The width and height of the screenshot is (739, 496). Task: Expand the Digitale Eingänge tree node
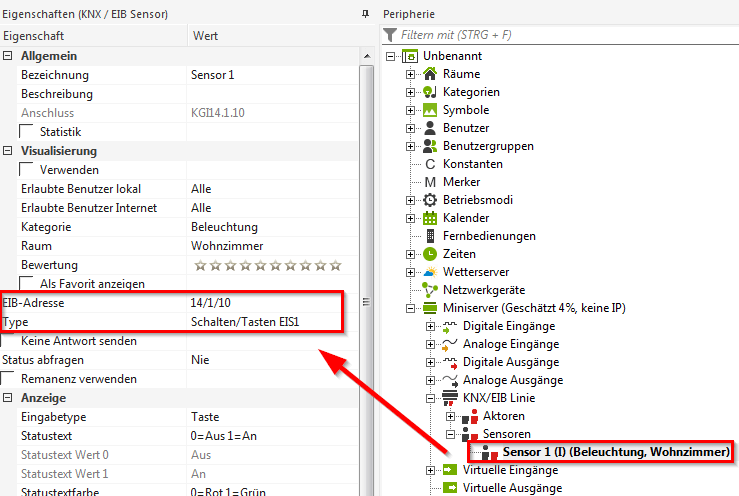coord(430,326)
